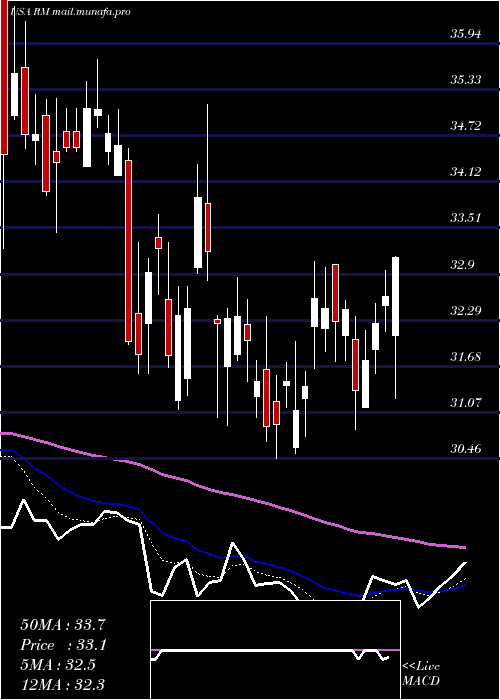This screenshot has width=500, height=700.
Task: Click the last white candlestick on the right
Action: 396,296
